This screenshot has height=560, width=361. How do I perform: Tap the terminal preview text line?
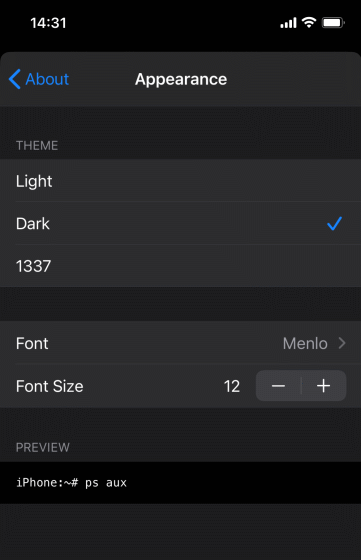pyautogui.click(x=71, y=482)
